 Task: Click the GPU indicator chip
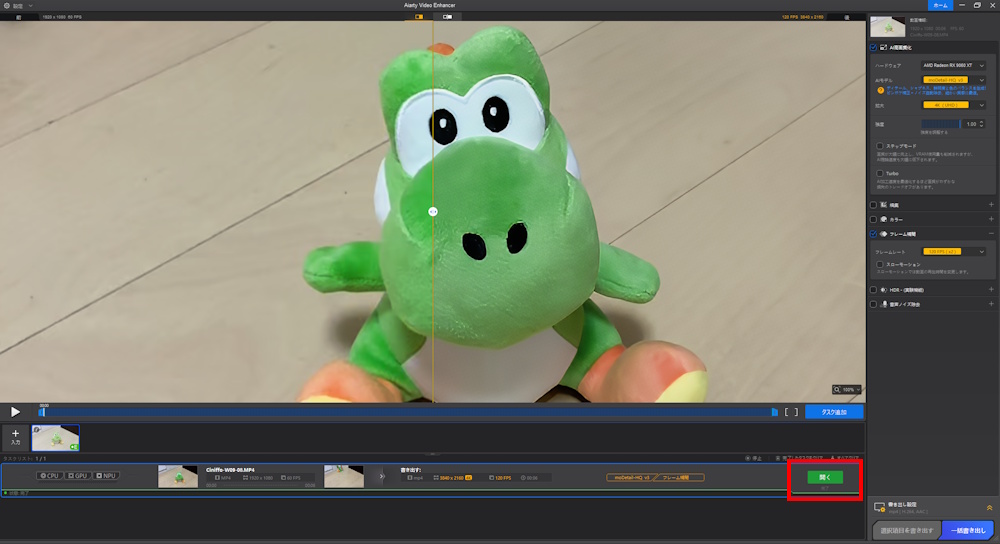point(78,476)
